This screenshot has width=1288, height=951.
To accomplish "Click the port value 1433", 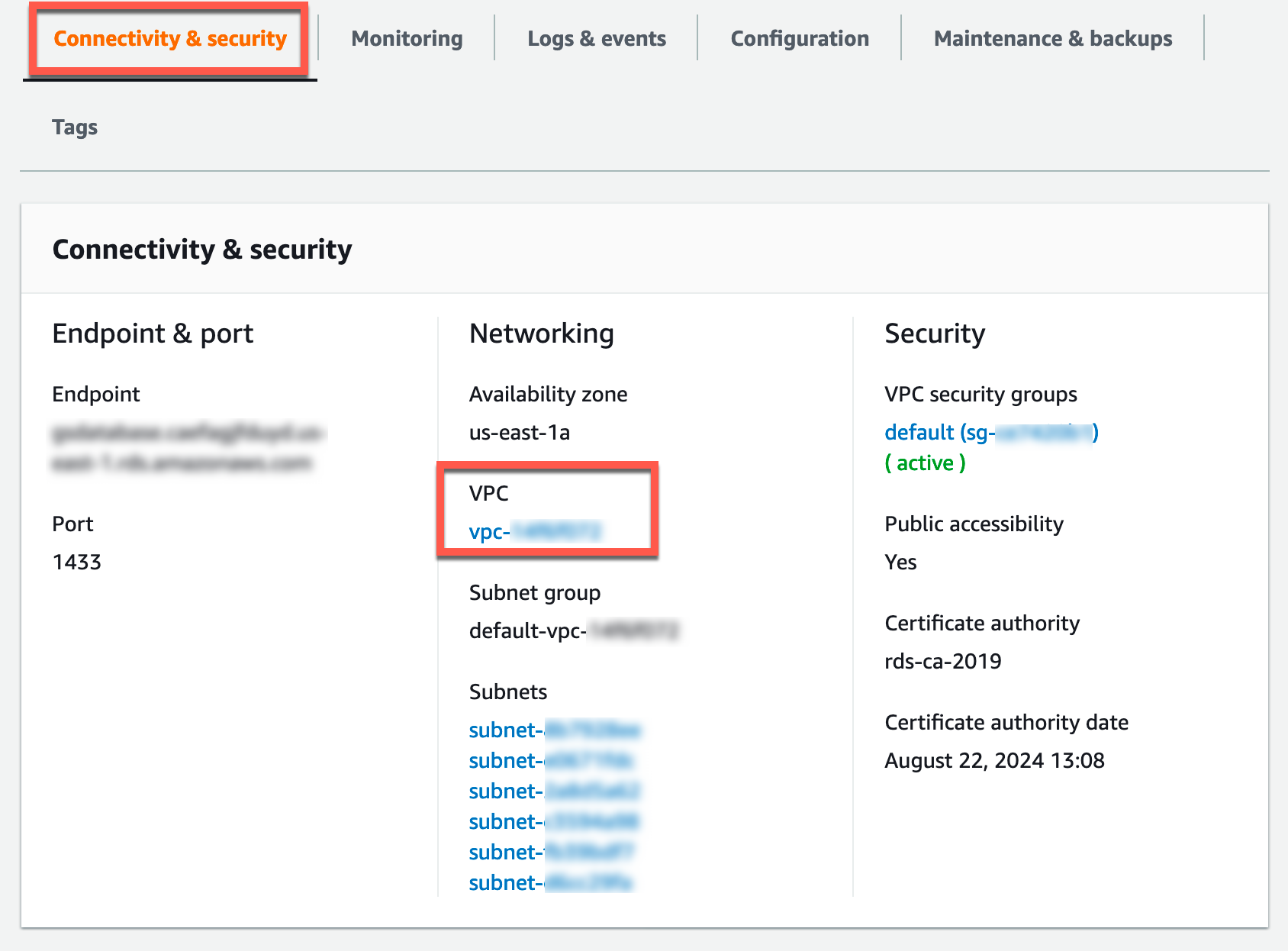I will tap(77, 563).
